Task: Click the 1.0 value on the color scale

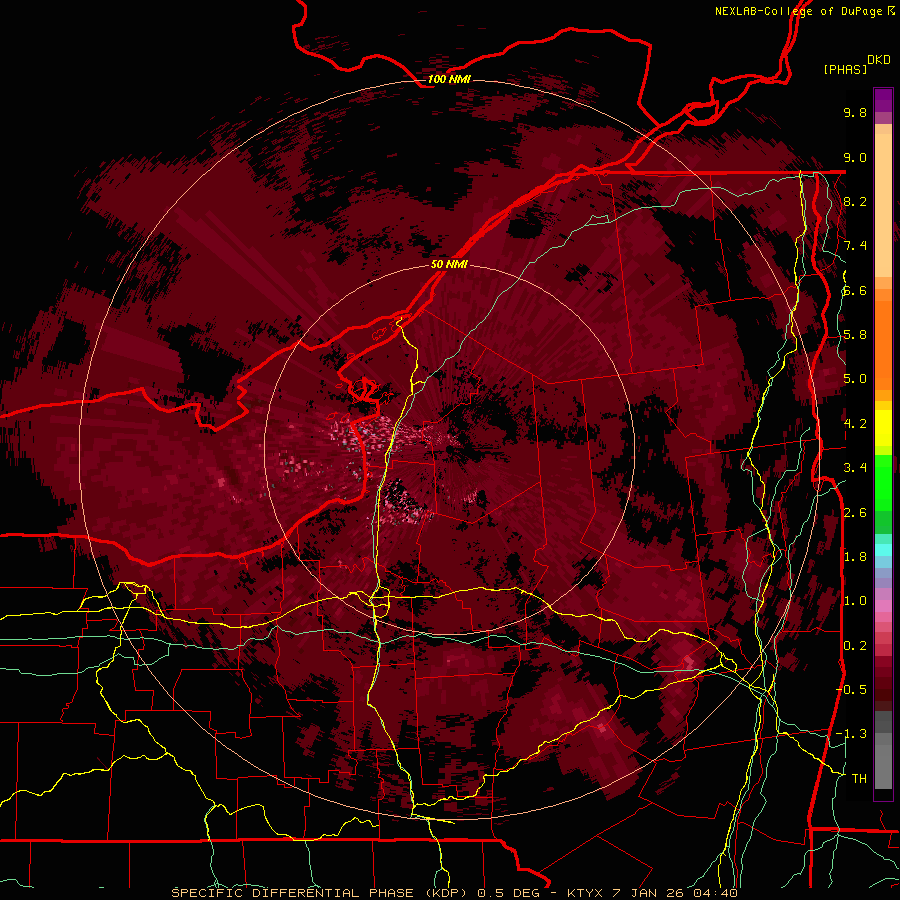Action: point(855,601)
